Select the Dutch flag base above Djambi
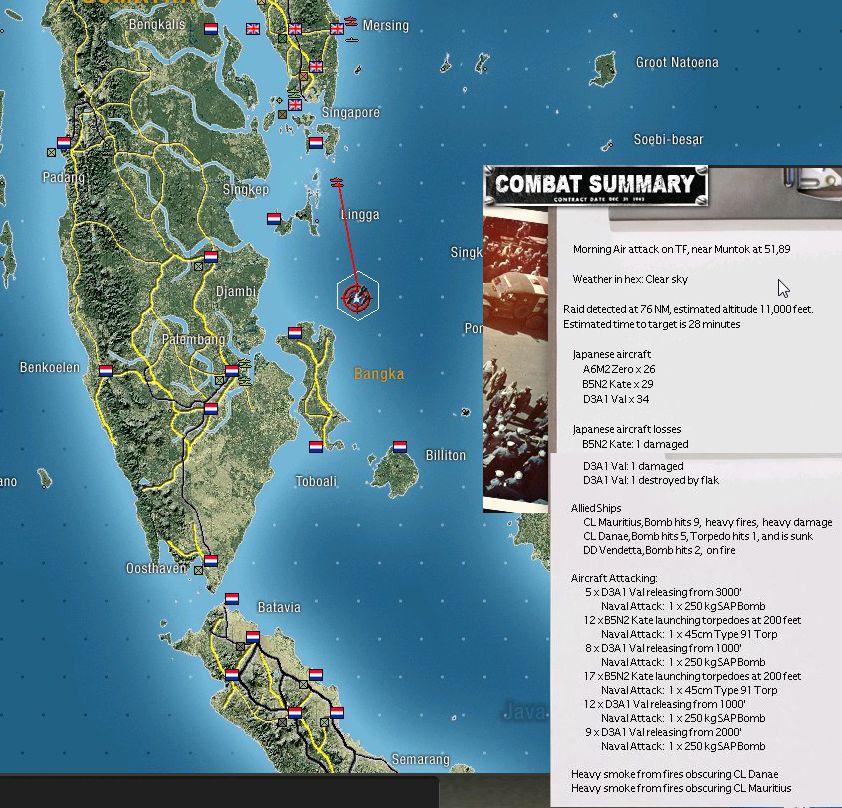The image size is (842, 808). pyautogui.click(x=211, y=257)
